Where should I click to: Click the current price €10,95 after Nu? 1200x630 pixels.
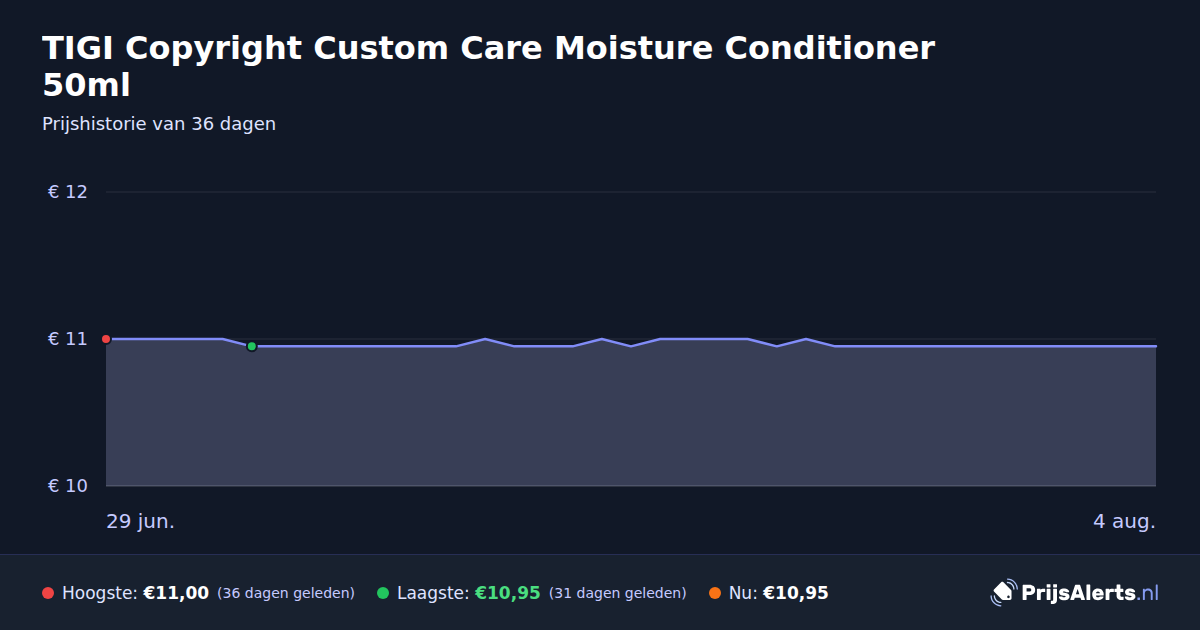pyautogui.click(x=796, y=593)
